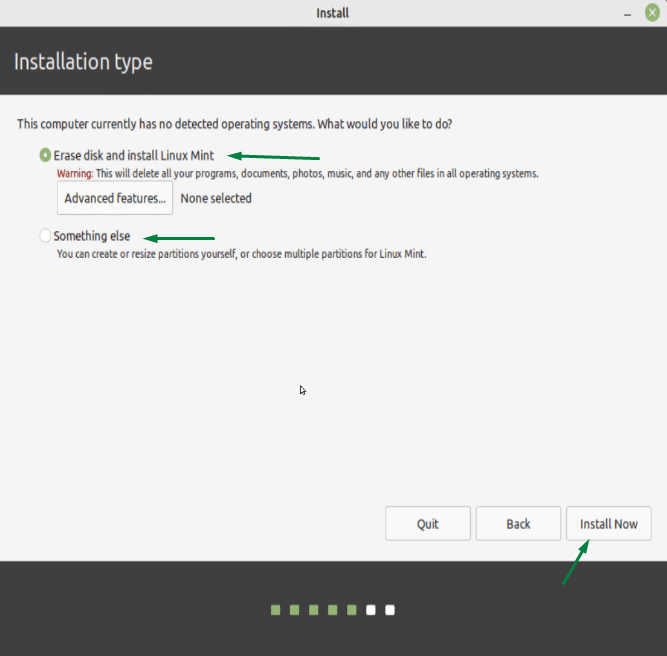This screenshot has width=667, height=656.
Task: Click the first green progress dot
Action: tap(275, 609)
